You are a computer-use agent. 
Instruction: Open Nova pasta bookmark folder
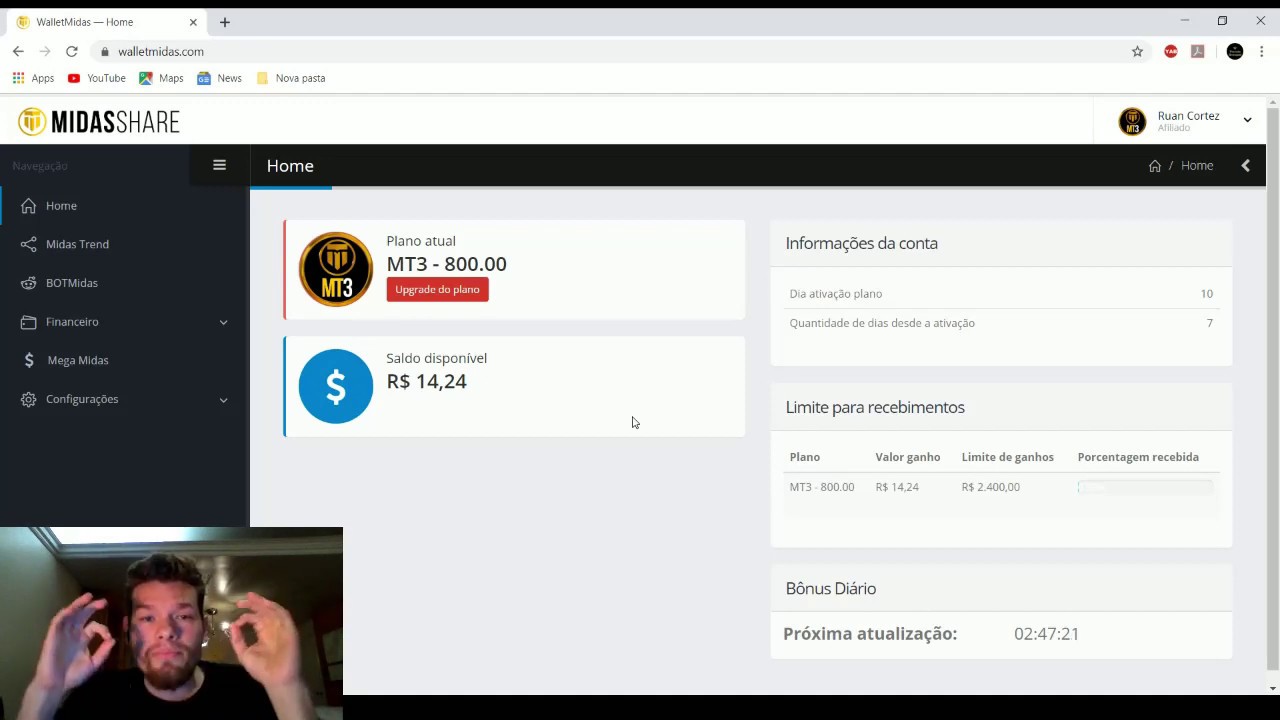pyautogui.click(x=291, y=78)
